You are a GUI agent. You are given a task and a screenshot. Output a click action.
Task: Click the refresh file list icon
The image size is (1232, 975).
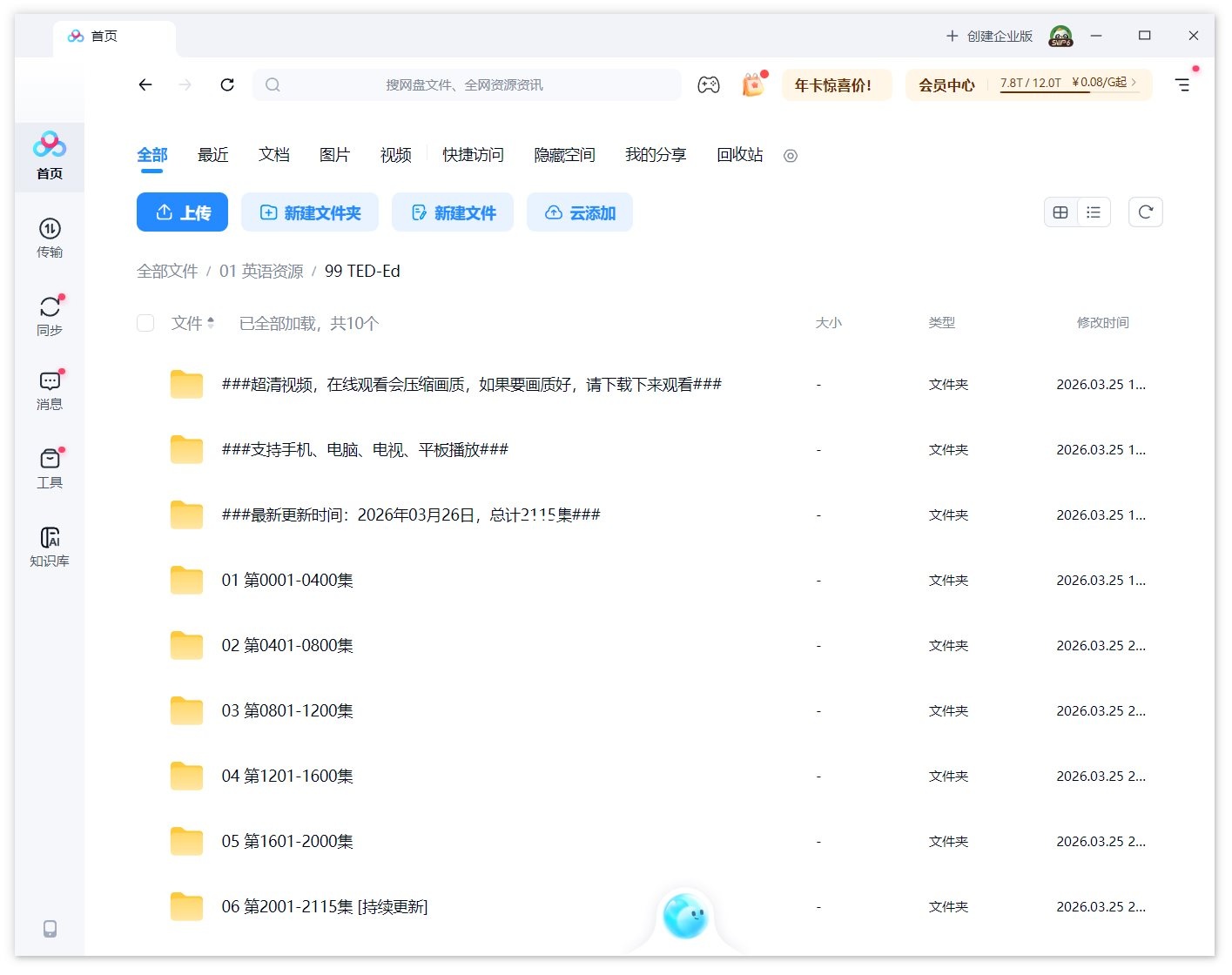(1145, 212)
